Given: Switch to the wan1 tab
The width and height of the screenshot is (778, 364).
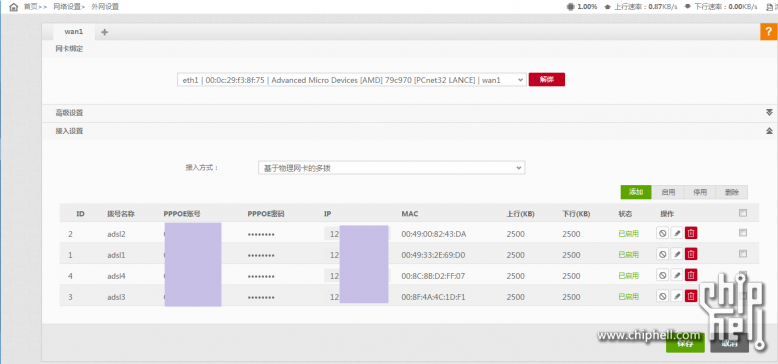Looking at the screenshot, I should tap(74, 32).
